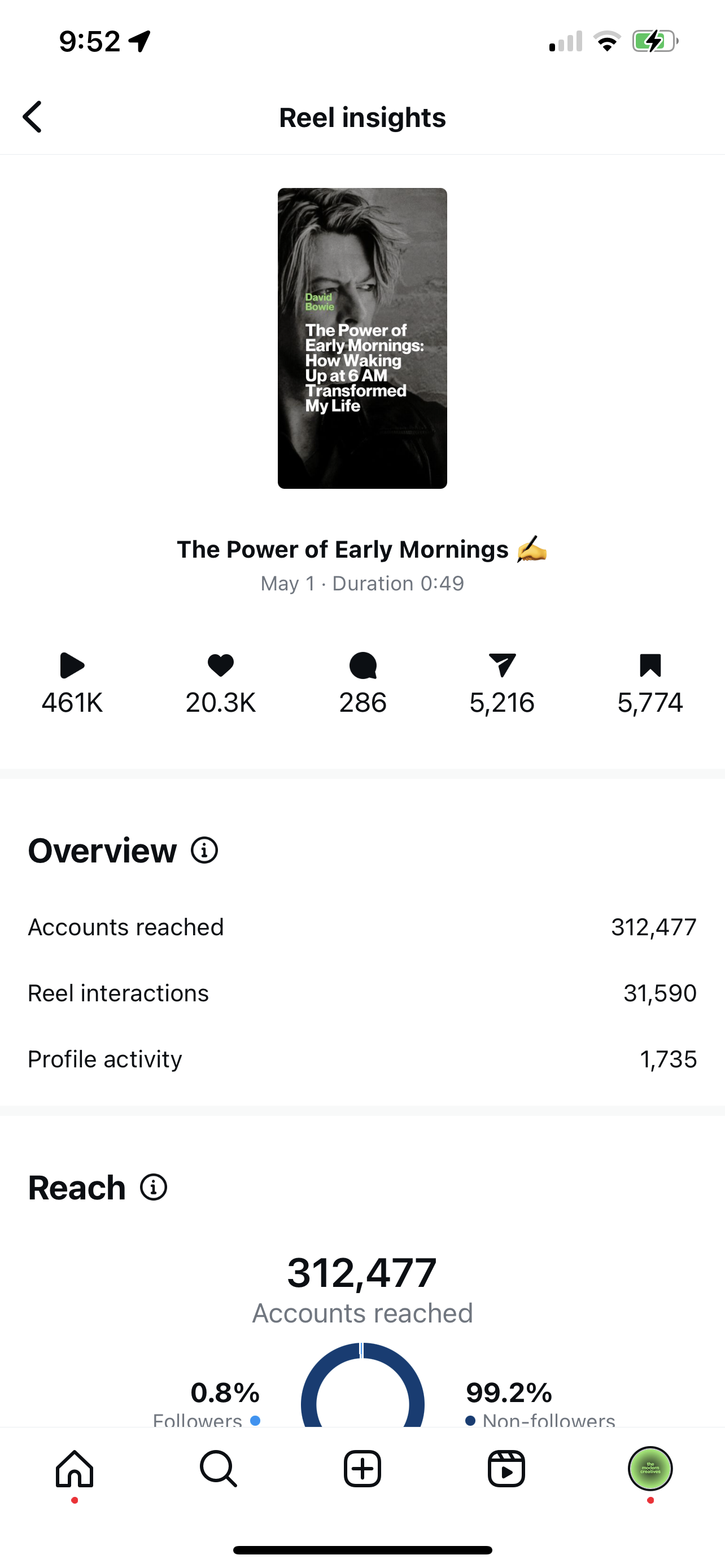725x1568 pixels.
Task: Tap the heart likes icon
Action: (220, 665)
